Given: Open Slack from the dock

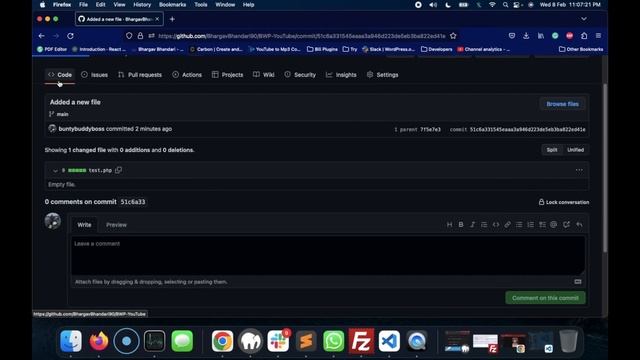Looking at the screenshot, I should point(278,341).
